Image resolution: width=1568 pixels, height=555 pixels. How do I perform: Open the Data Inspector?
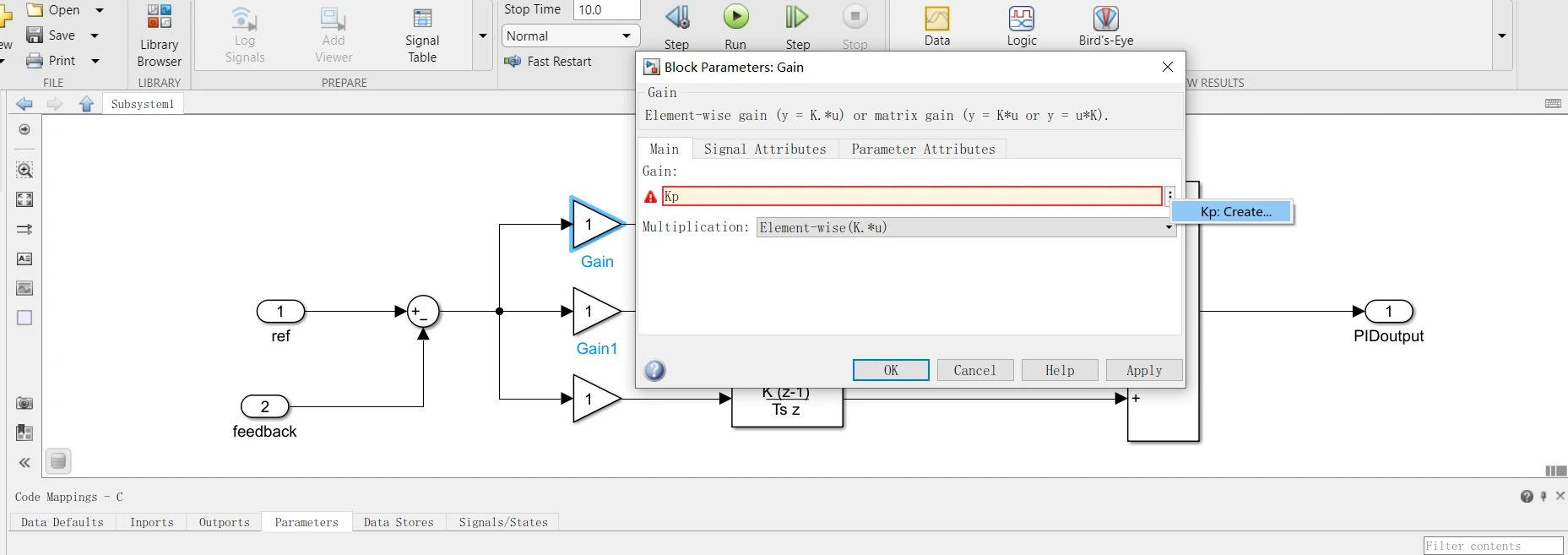[937, 25]
